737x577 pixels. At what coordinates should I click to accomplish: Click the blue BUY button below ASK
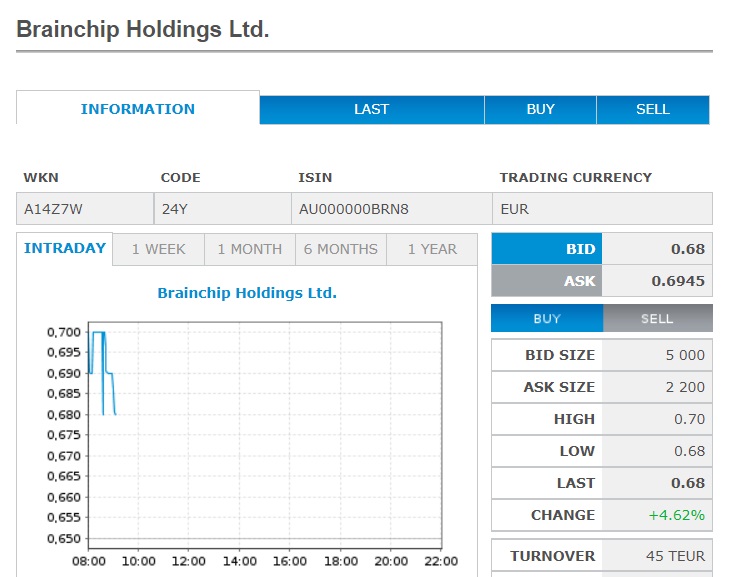(547, 318)
